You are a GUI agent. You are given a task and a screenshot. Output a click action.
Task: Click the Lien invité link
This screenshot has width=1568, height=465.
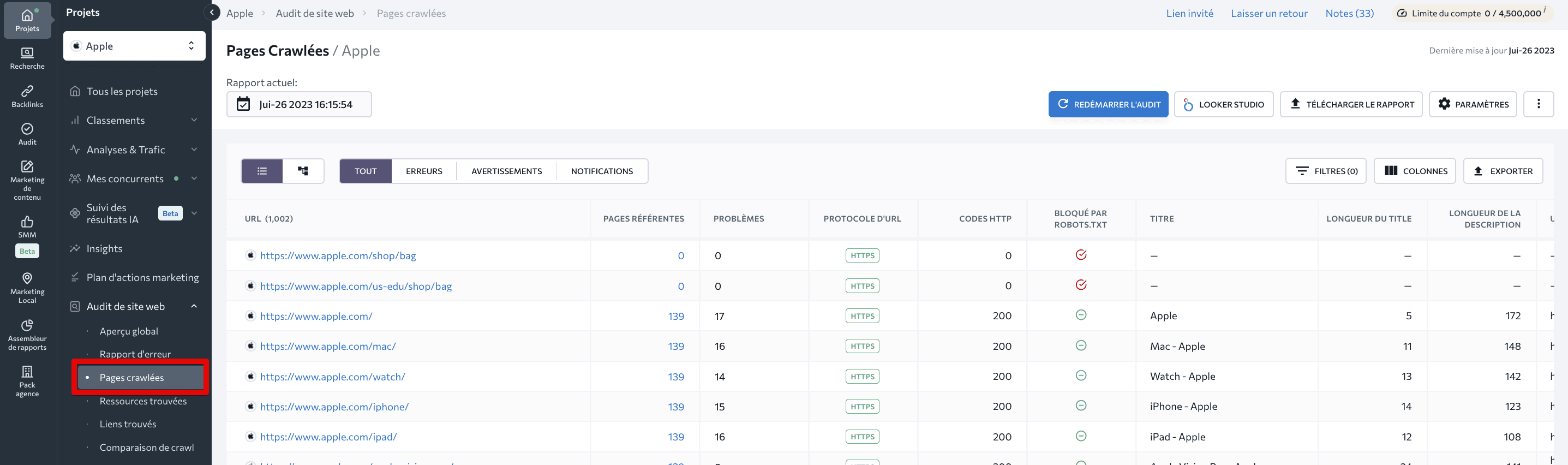tap(1189, 14)
